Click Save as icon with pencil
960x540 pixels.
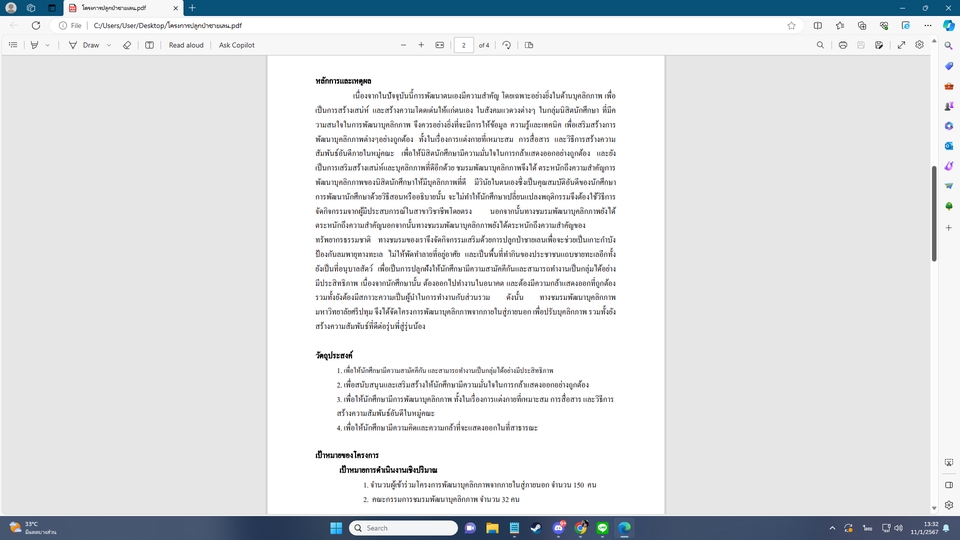879,45
